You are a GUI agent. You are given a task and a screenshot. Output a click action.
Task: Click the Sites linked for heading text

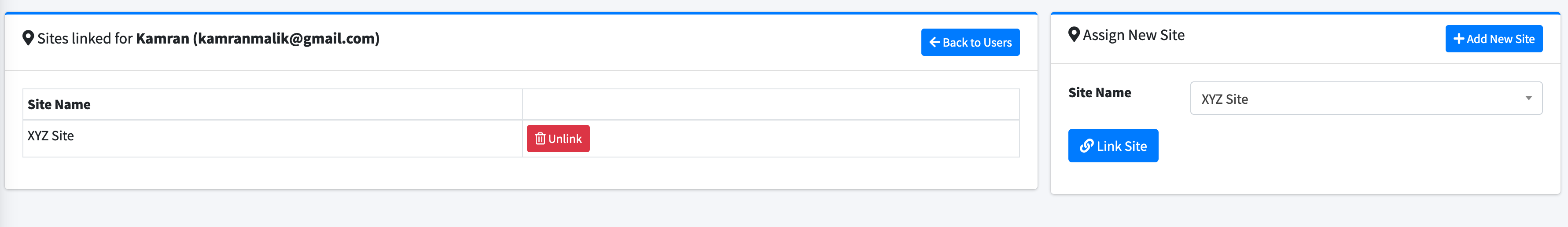pos(85,39)
